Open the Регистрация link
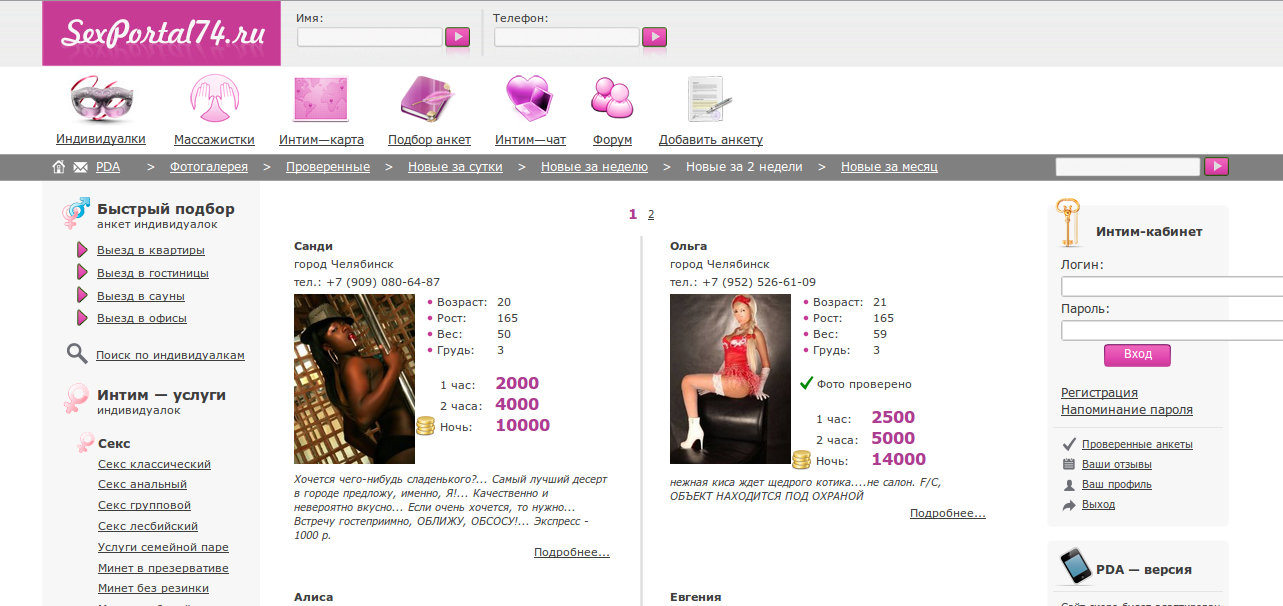Viewport: 1283px width, 606px height. 1099,393
